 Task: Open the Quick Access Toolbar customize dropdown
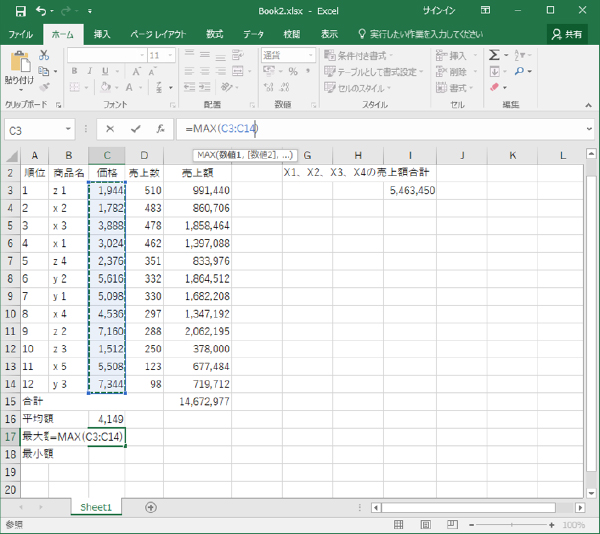90,11
